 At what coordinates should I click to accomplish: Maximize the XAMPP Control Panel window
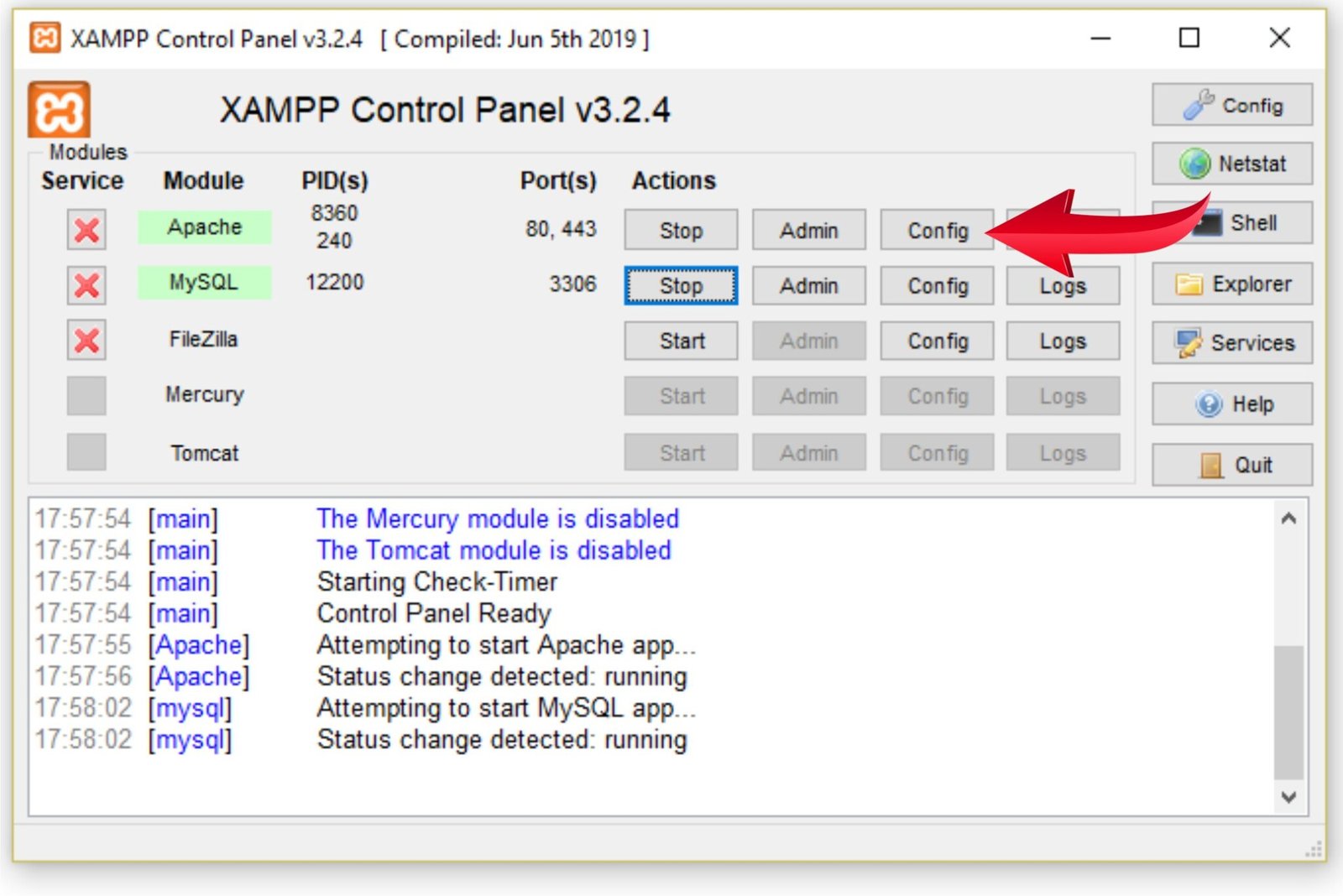1189,38
